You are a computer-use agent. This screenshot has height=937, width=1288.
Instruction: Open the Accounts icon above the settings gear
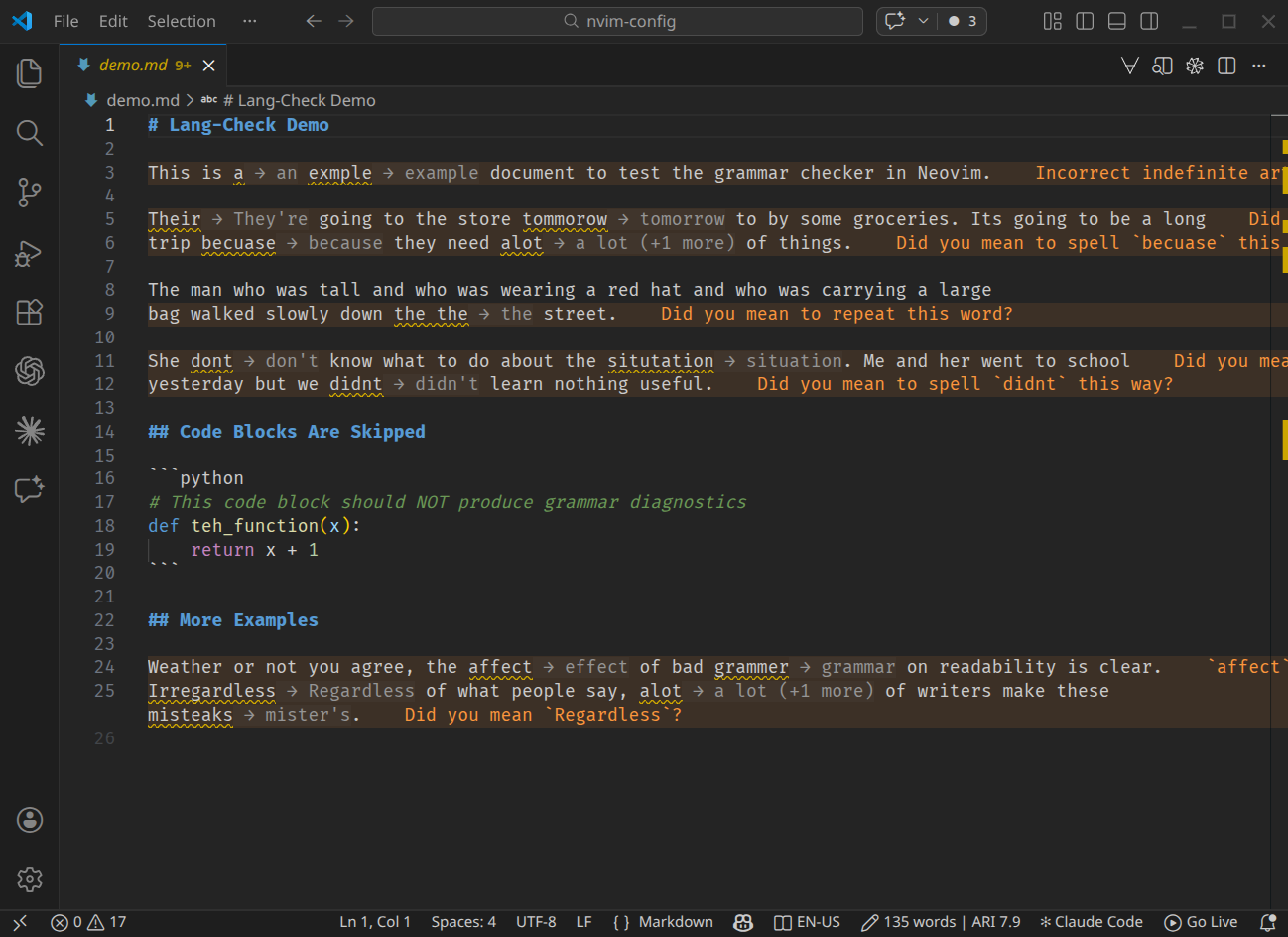29,819
